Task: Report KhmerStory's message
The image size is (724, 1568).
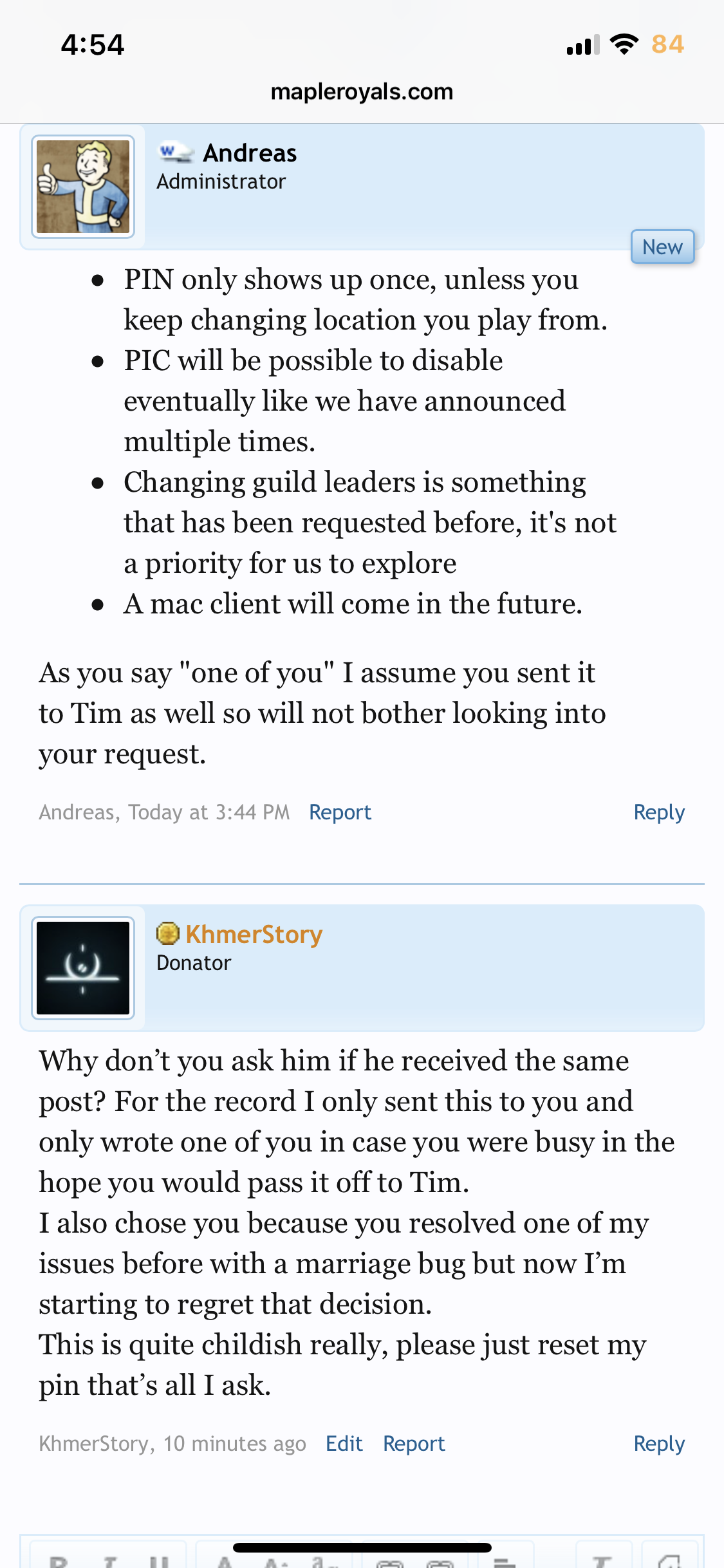Action: 414,1444
